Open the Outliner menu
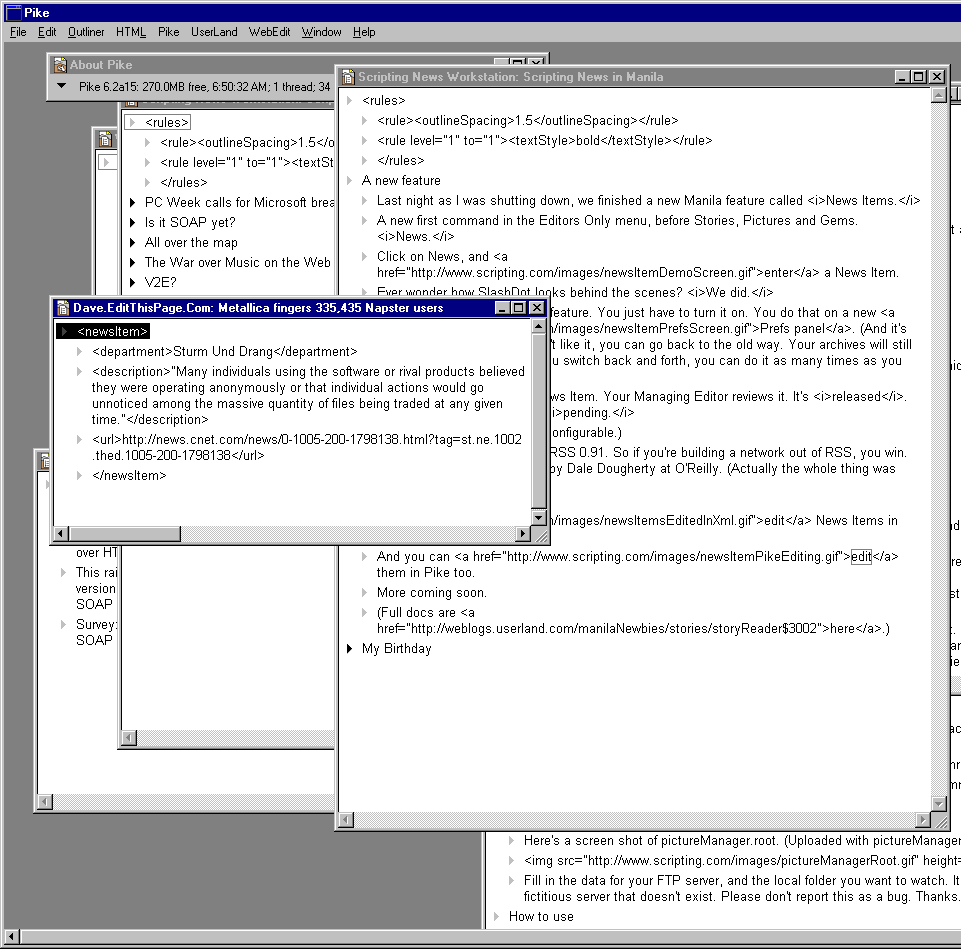This screenshot has width=961, height=949. pos(86,32)
